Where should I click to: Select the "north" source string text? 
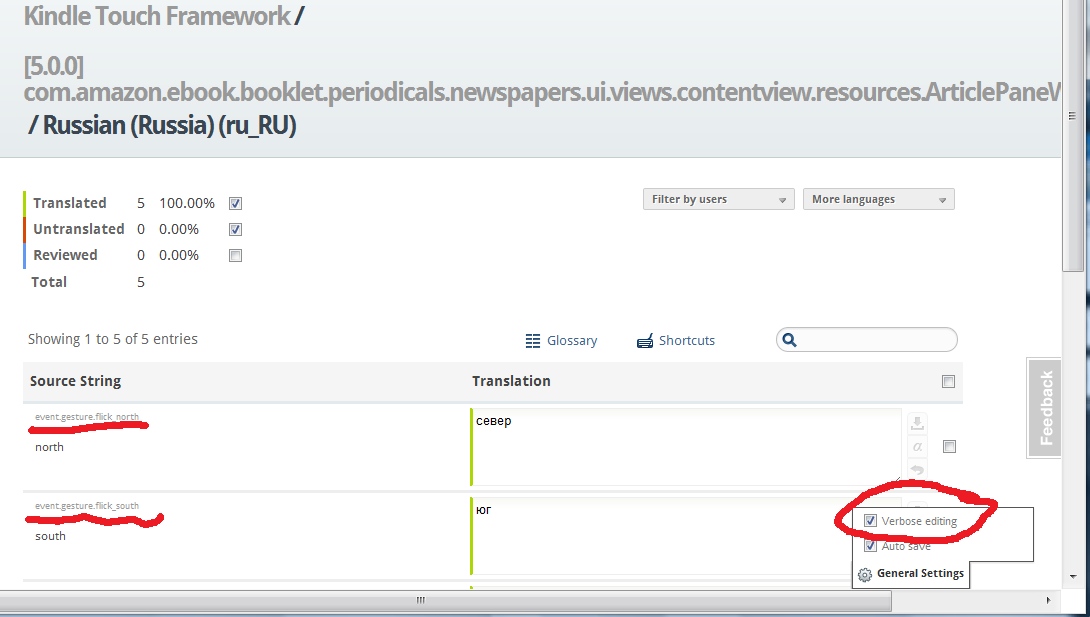tap(49, 447)
